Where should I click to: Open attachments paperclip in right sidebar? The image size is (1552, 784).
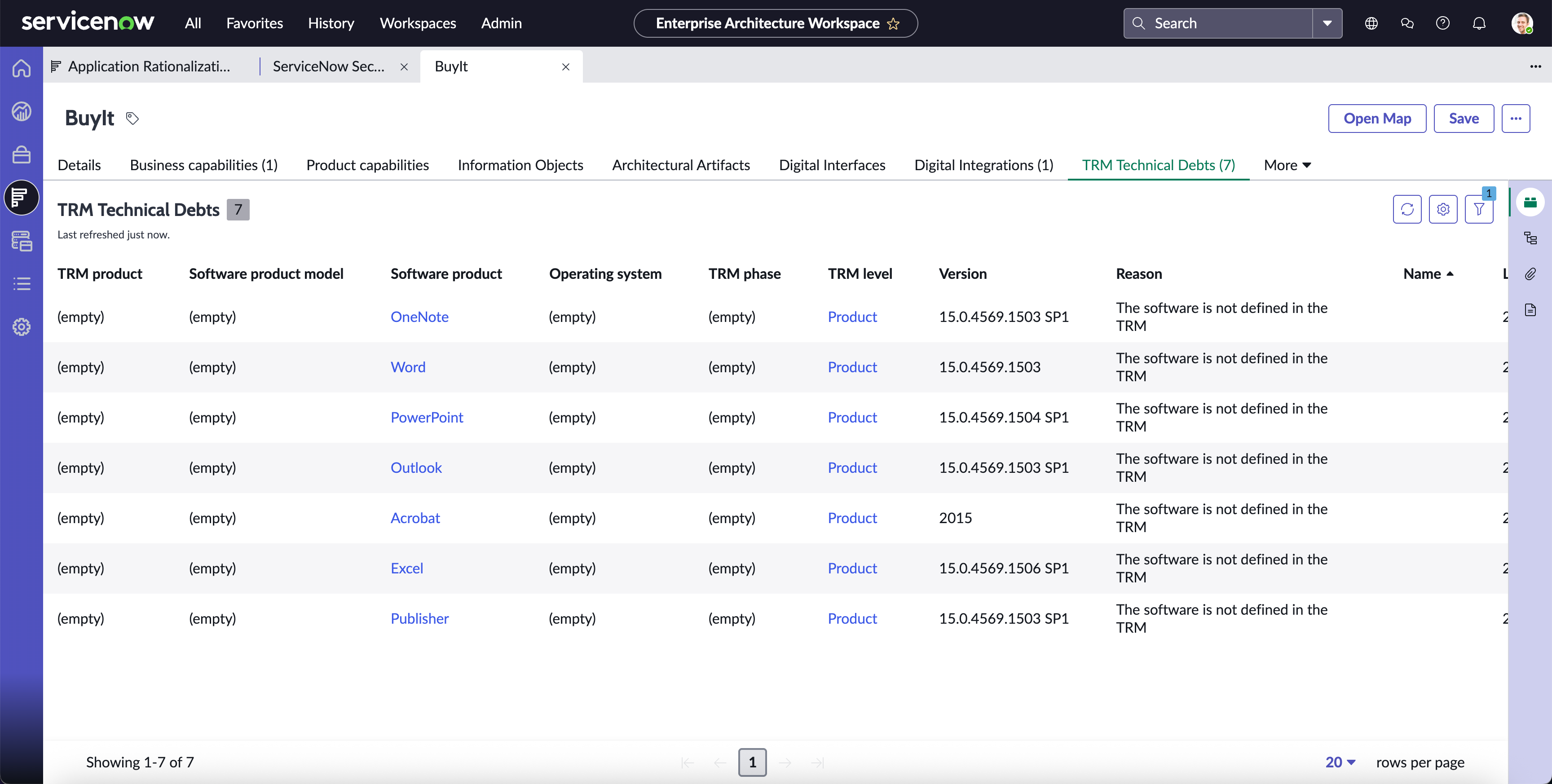click(x=1530, y=274)
